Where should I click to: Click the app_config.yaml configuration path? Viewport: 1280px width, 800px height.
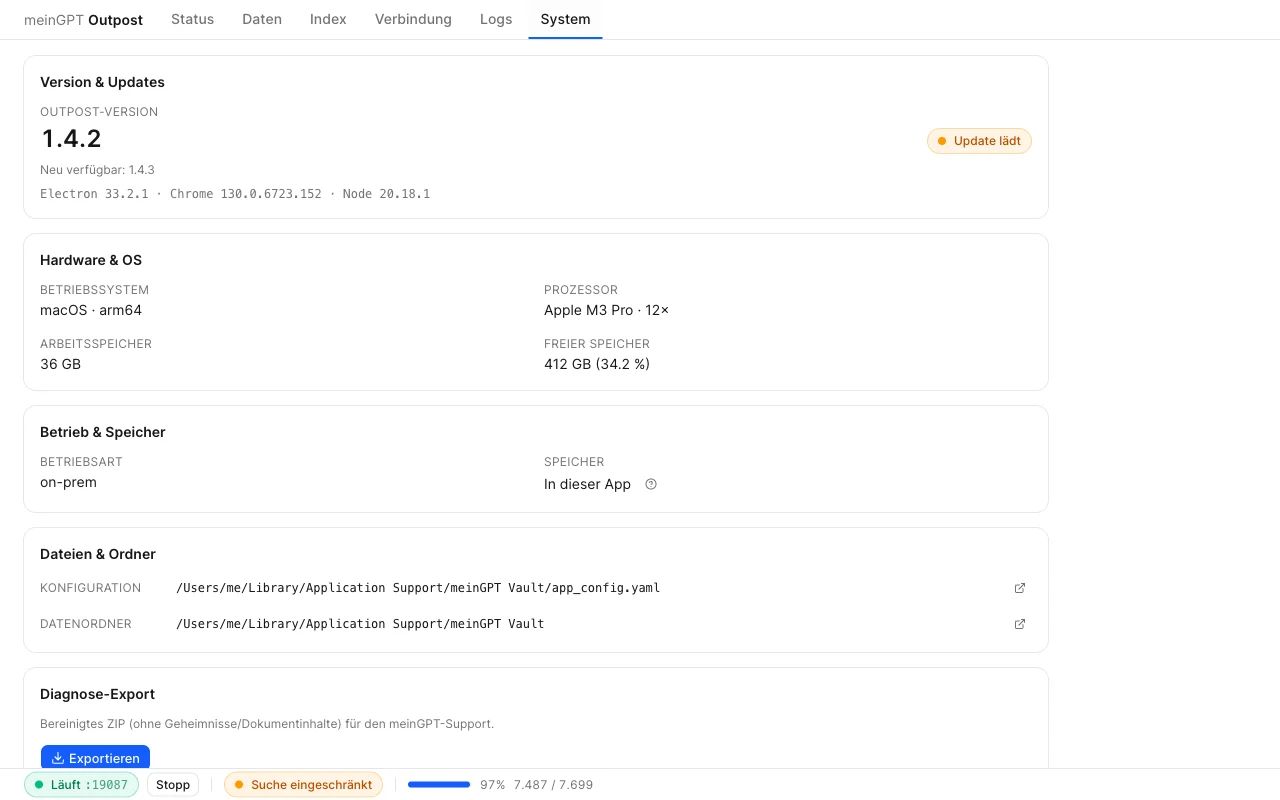(418, 588)
